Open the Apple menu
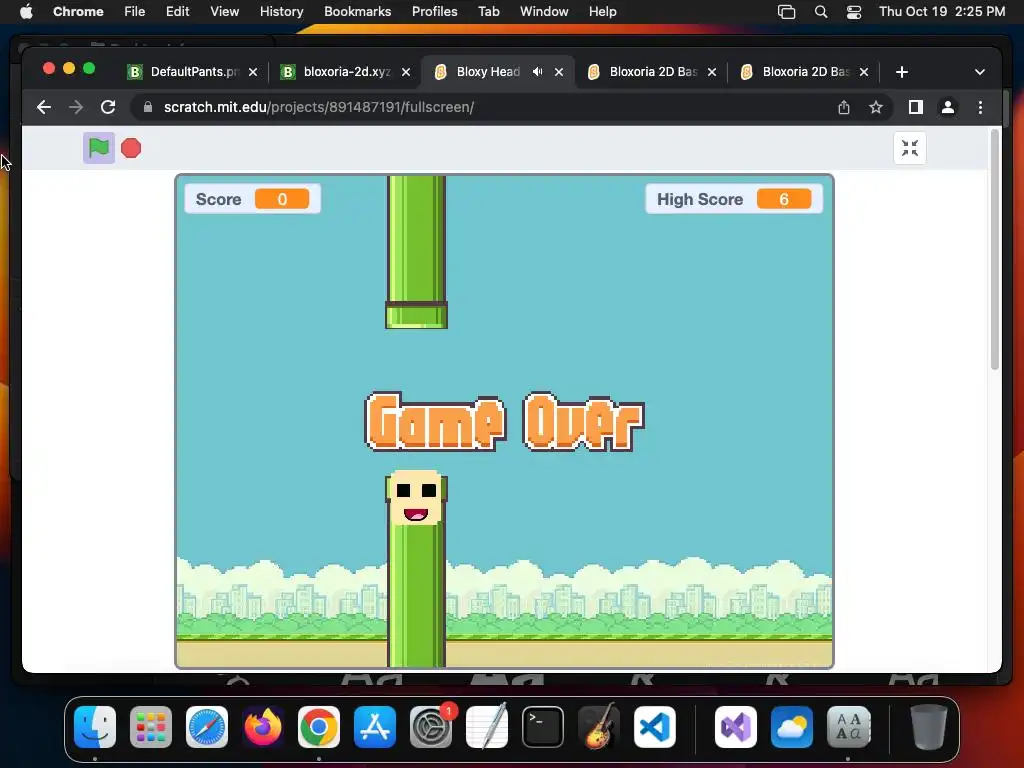Viewport: 1024px width, 768px height. [x=26, y=12]
